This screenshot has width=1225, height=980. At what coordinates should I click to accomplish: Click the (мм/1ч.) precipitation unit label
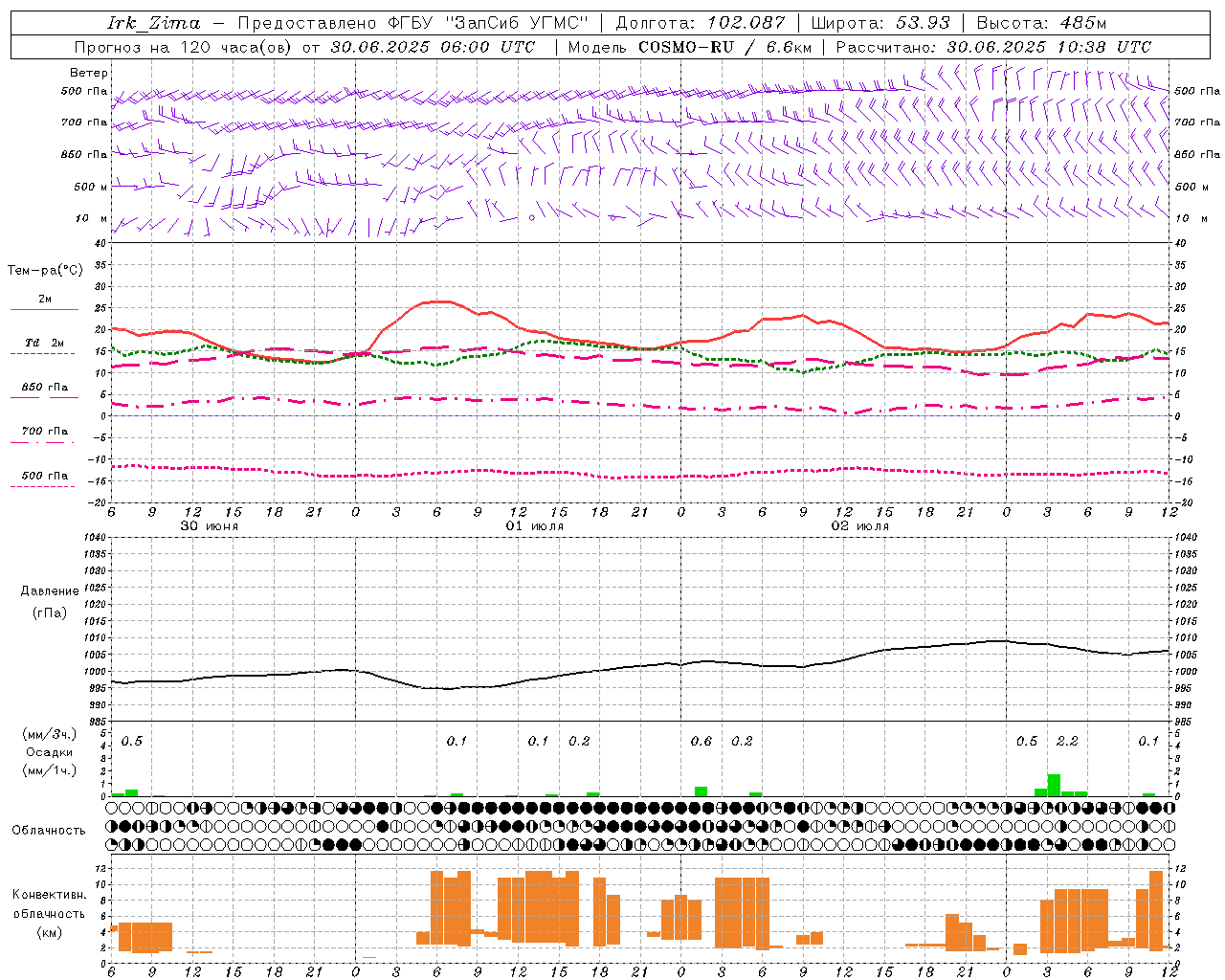tap(48, 770)
